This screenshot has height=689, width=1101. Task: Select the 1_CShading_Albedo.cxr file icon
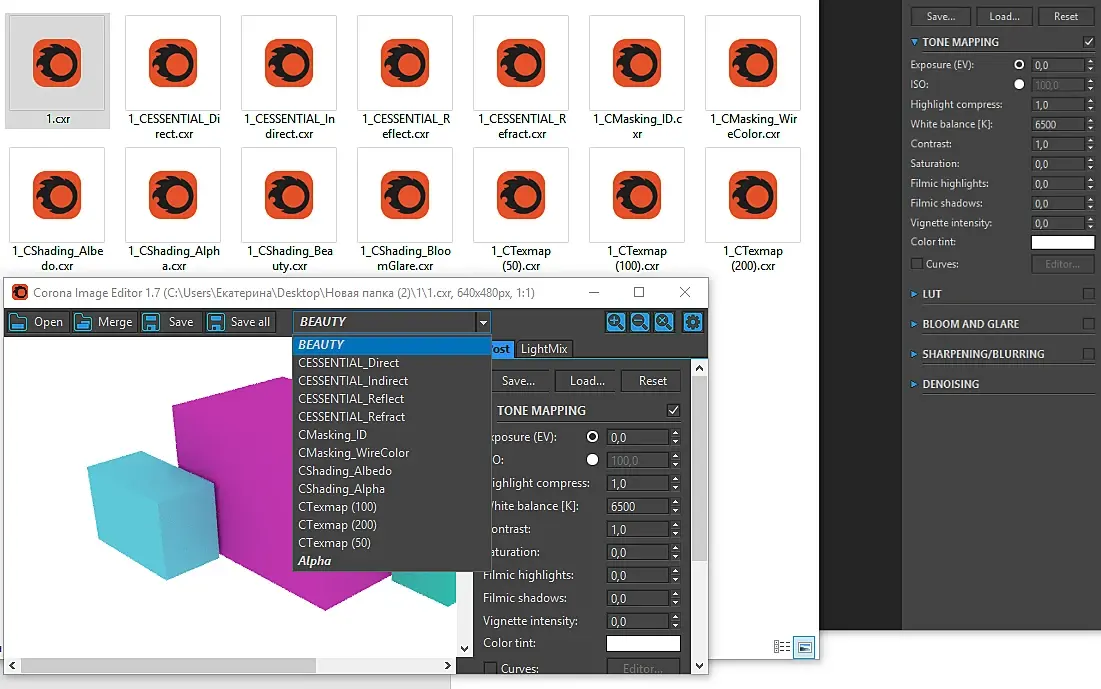pyautogui.click(x=57, y=195)
